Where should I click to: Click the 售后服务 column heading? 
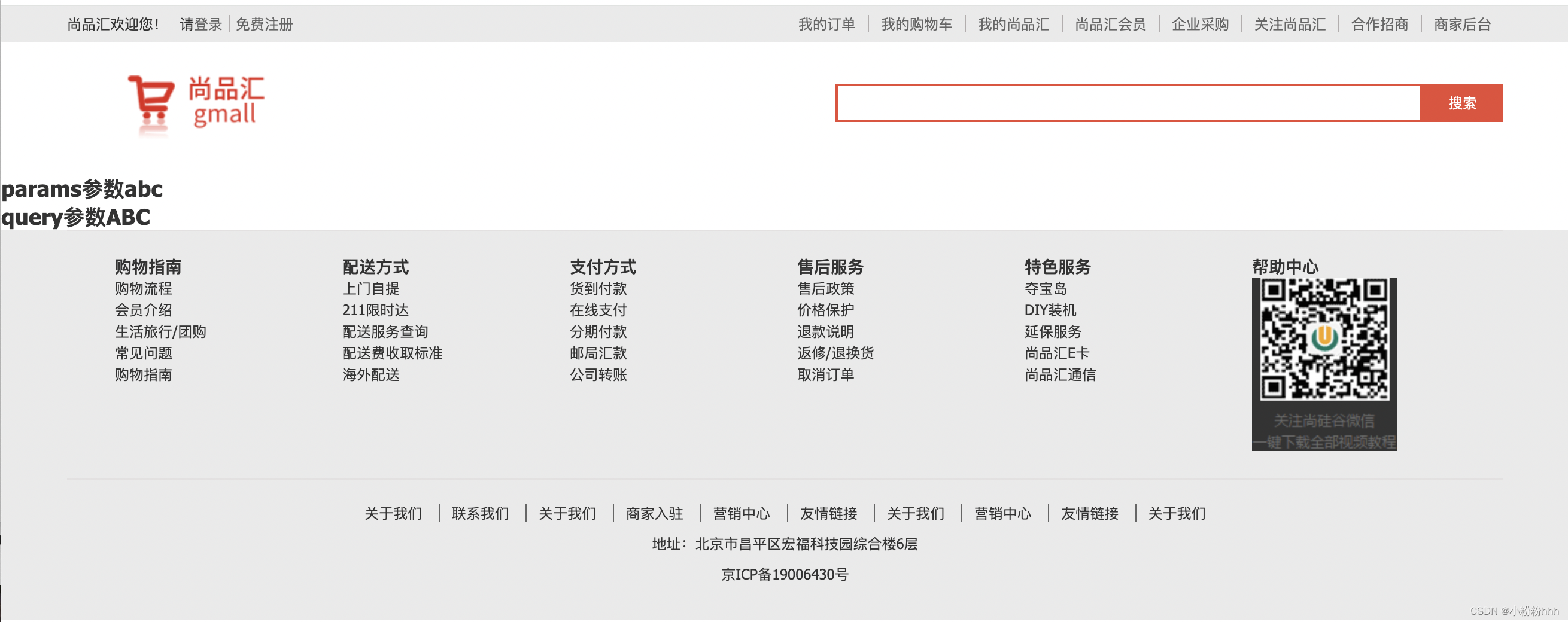830,266
